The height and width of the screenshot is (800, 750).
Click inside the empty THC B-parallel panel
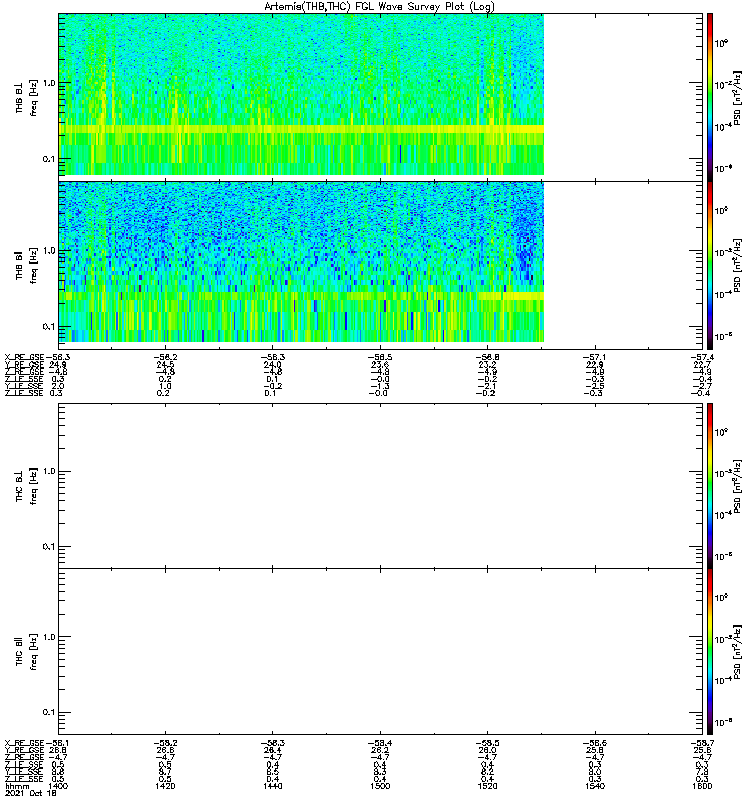380,652
